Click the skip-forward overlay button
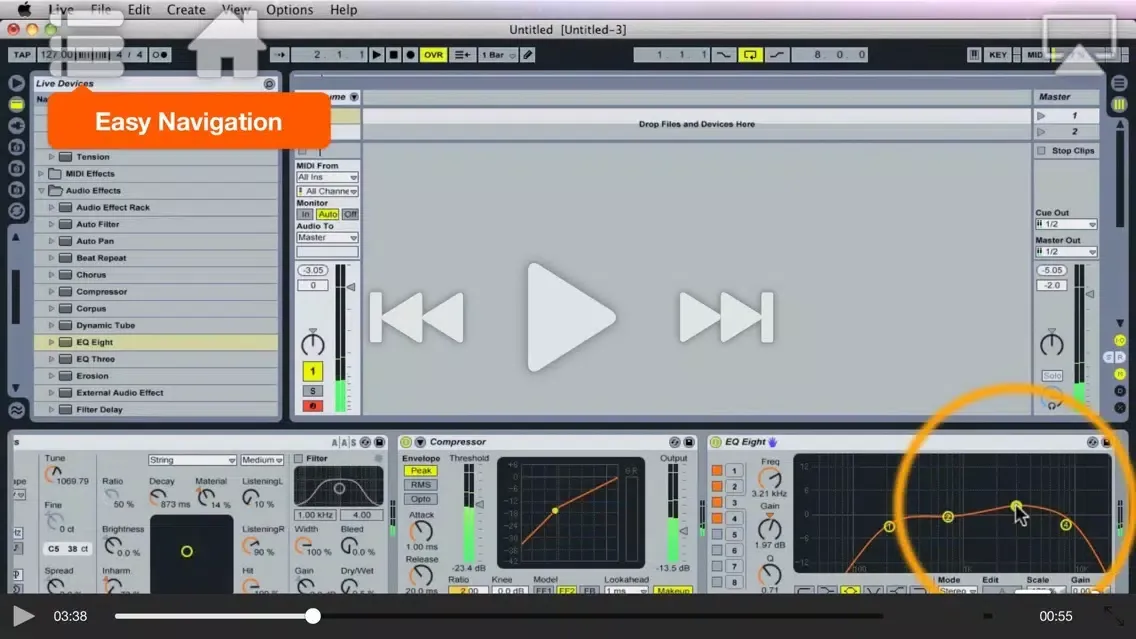Viewport: 1136px width, 639px height. [726, 317]
